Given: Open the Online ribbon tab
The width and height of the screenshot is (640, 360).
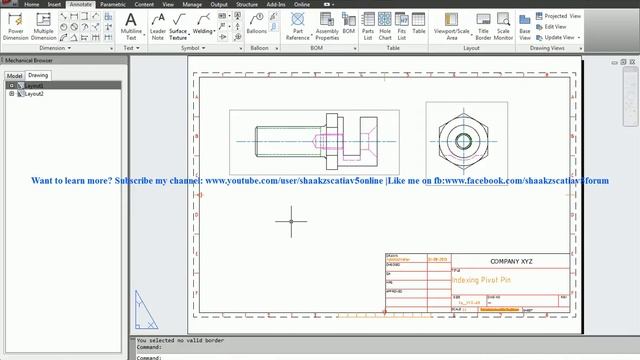Looking at the screenshot, I should click(302, 4).
